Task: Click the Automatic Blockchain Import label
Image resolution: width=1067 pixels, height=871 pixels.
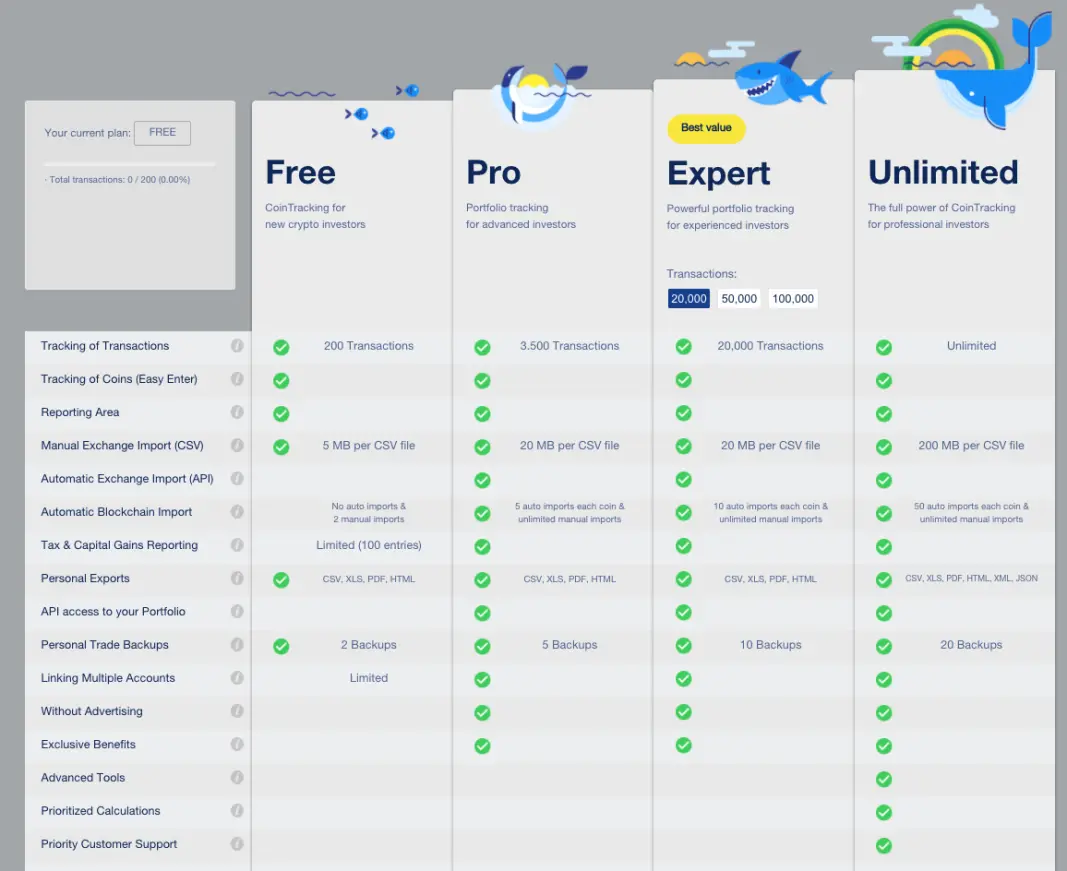Action: click(x=116, y=512)
